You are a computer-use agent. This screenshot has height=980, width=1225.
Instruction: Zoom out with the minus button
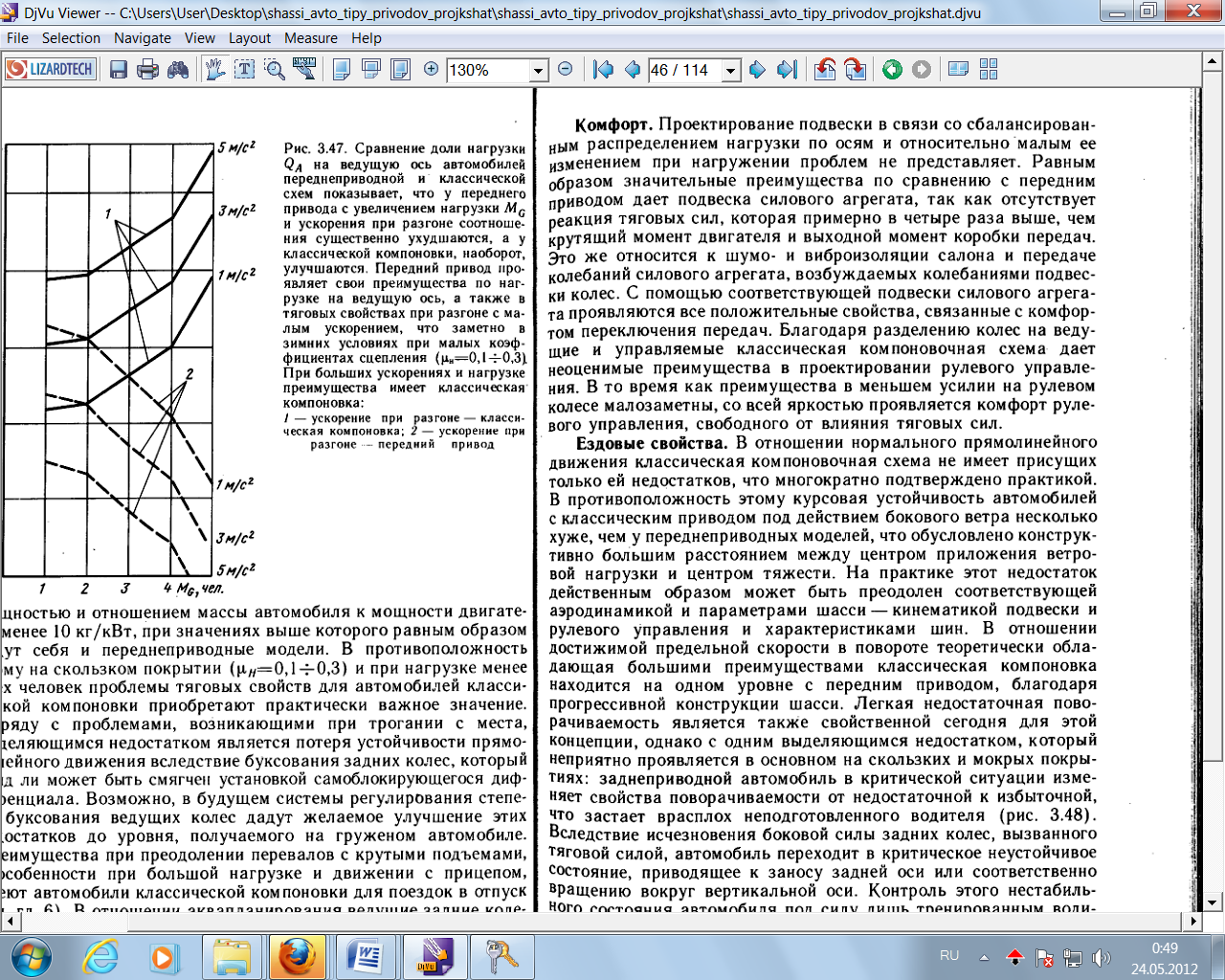tap(566, 69)
